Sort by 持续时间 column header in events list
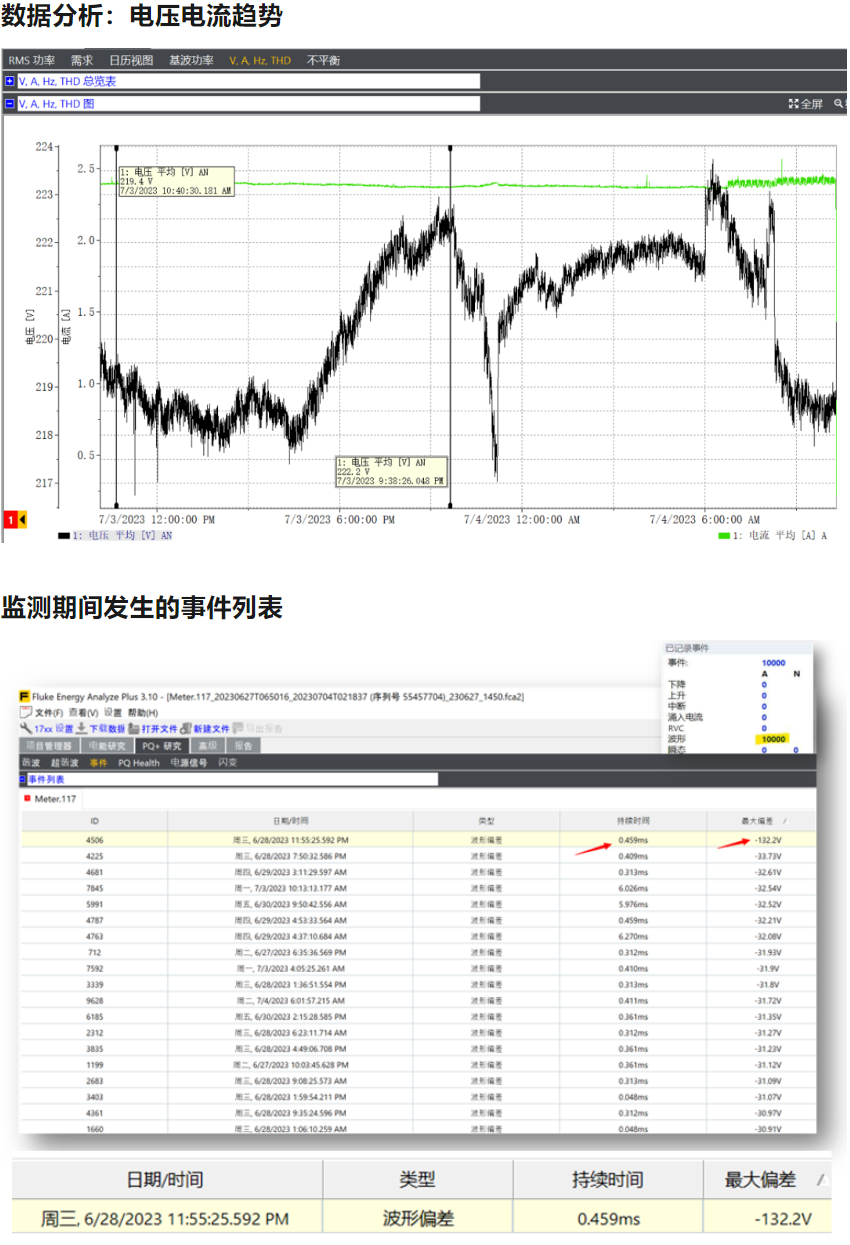The height and width of the screenshot is (1245, 850). [632, 821]
